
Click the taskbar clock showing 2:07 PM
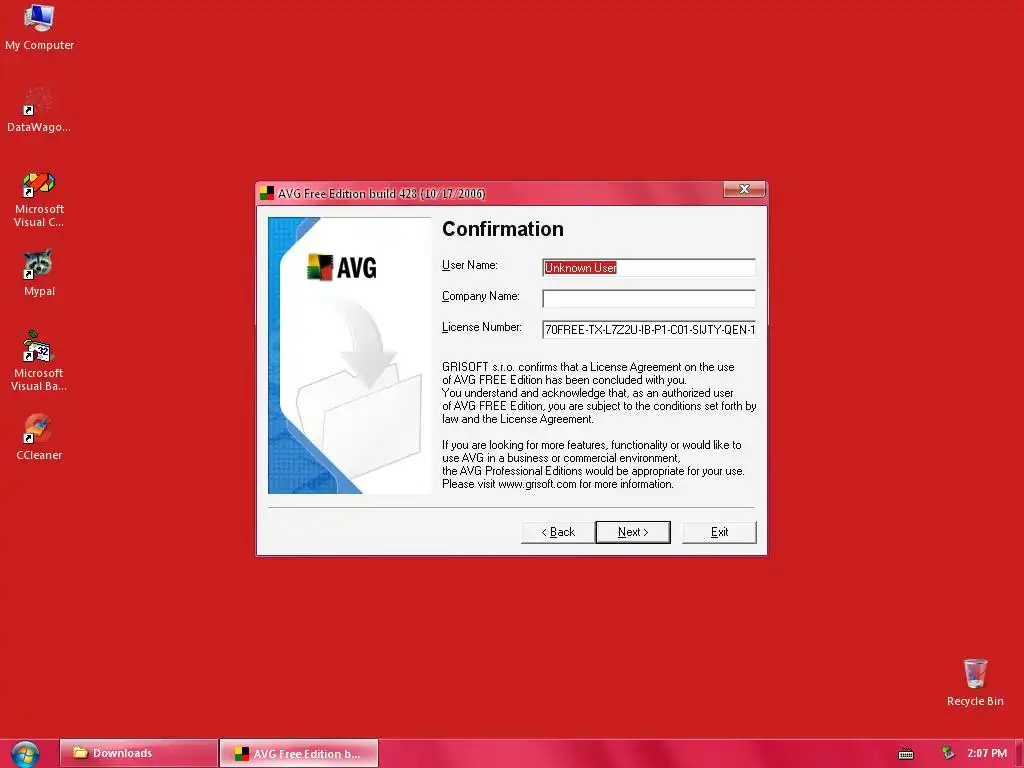(987, 754)
